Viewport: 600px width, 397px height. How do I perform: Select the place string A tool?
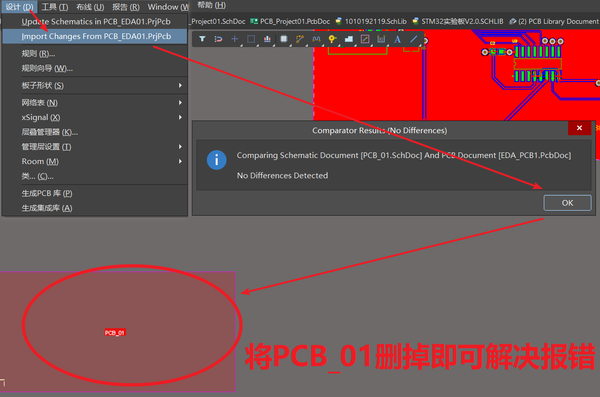pos(397,39)
